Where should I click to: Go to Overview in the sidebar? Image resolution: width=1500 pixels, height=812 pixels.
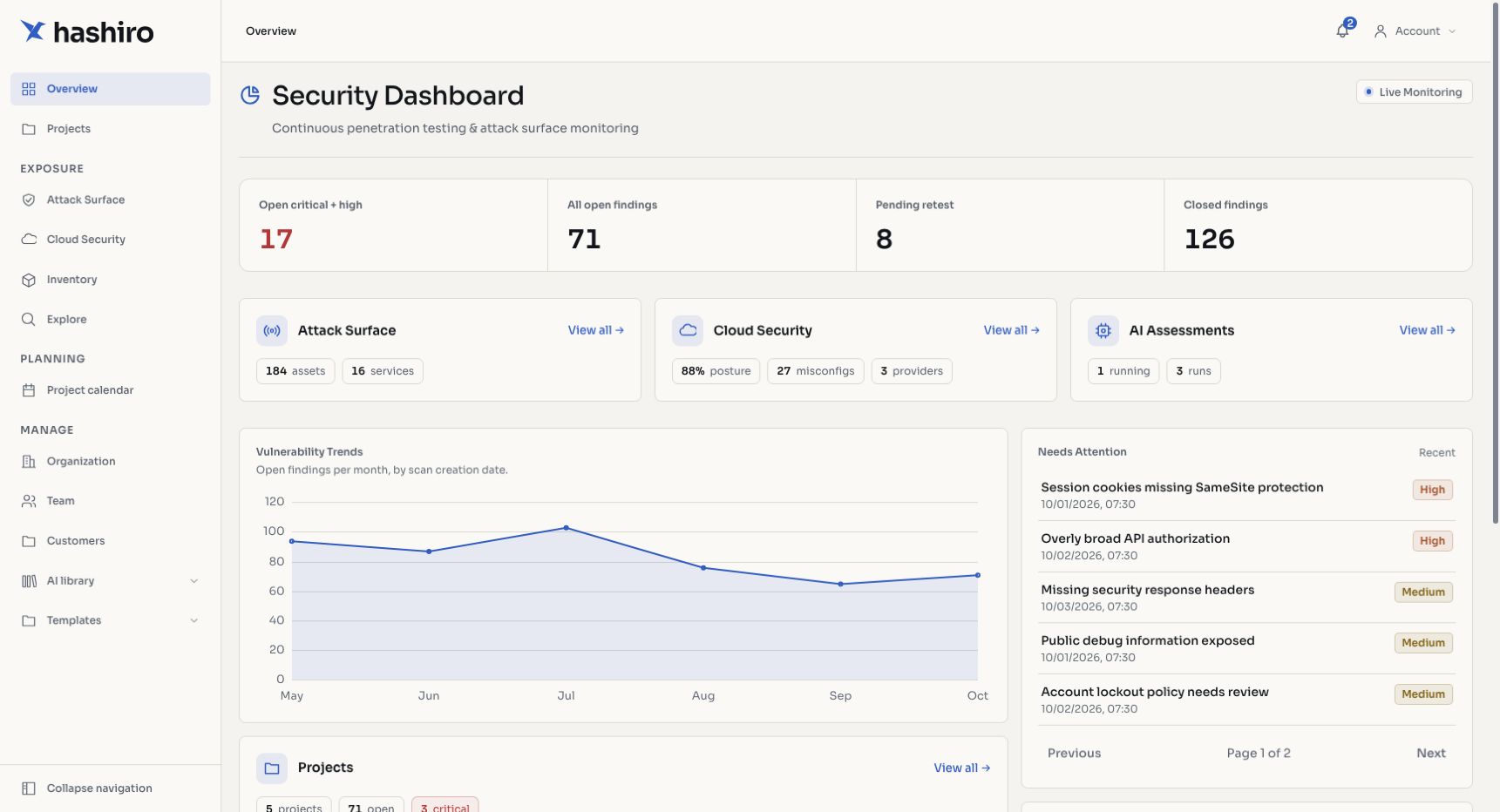coord(111,89)
